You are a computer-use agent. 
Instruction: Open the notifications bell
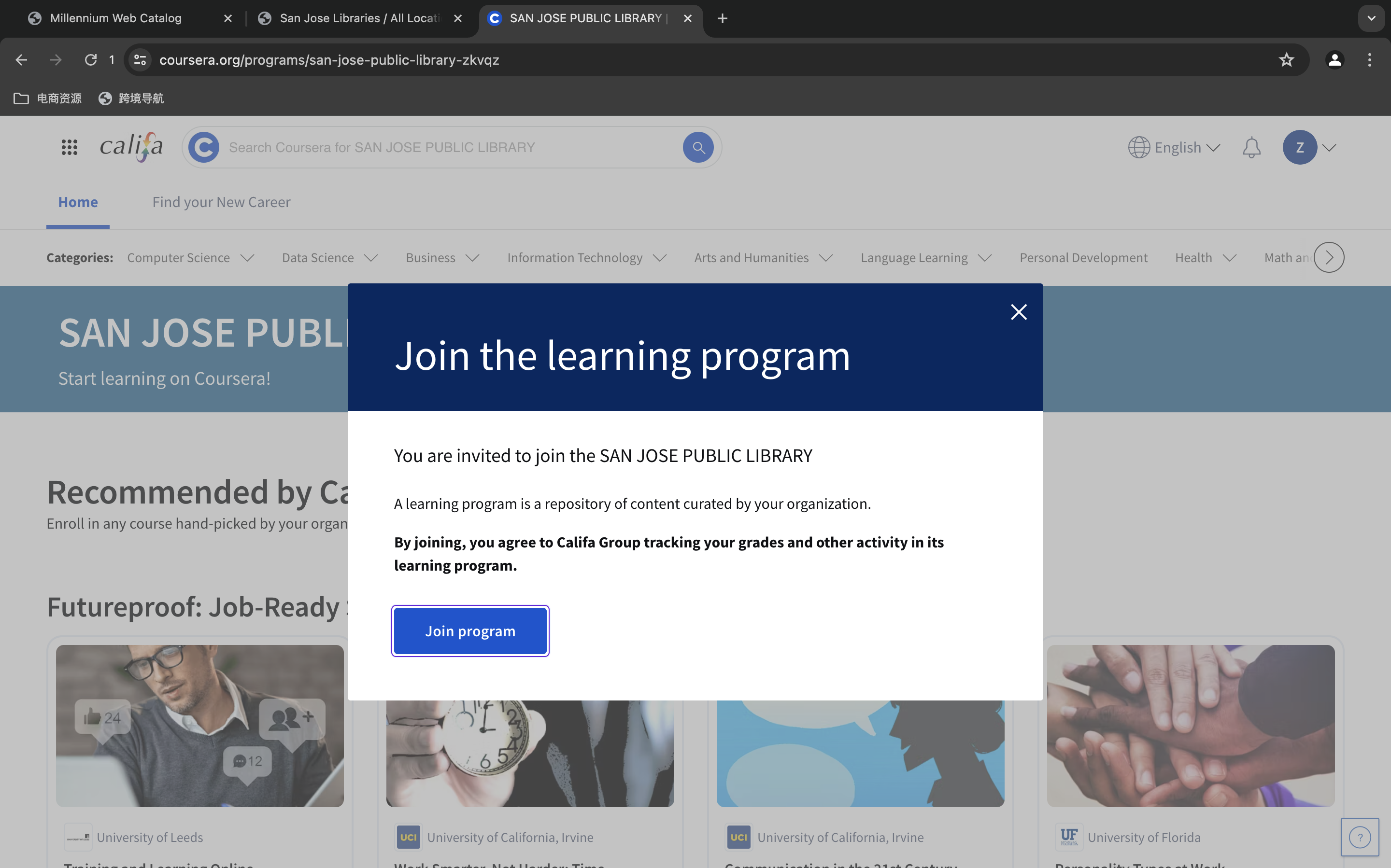pyautogui.click(x=1251, y=148)
